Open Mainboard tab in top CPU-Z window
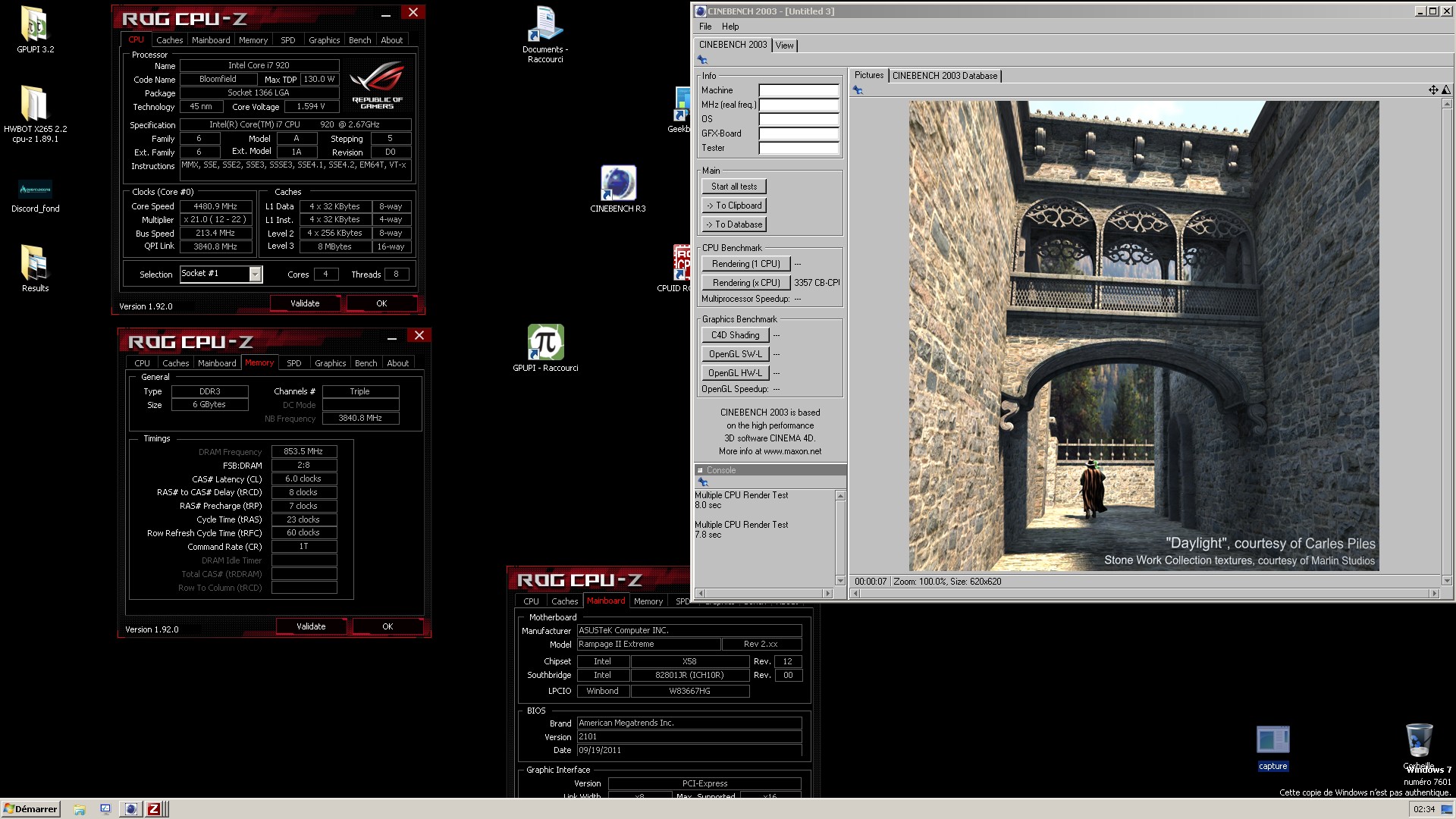Image resolution: width=1456 pixels, height=819 pixels. 211,40
